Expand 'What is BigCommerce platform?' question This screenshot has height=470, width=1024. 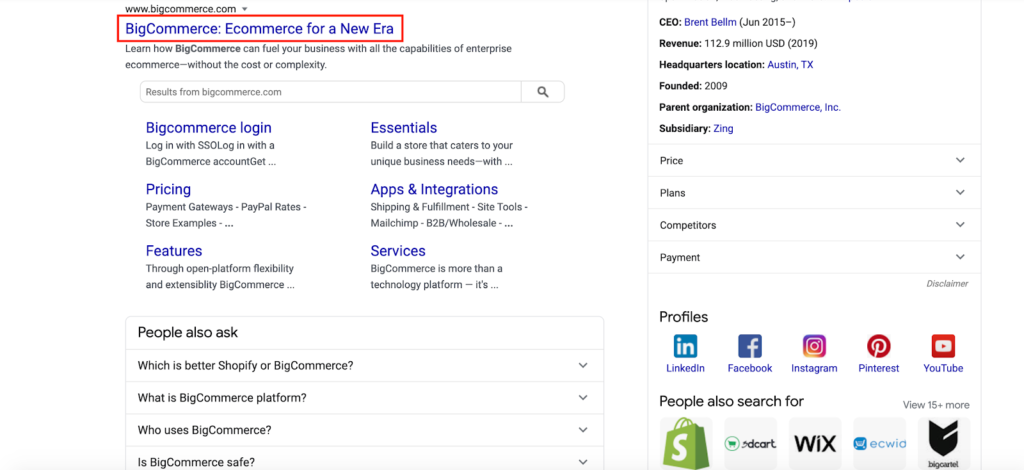(364, 398)
